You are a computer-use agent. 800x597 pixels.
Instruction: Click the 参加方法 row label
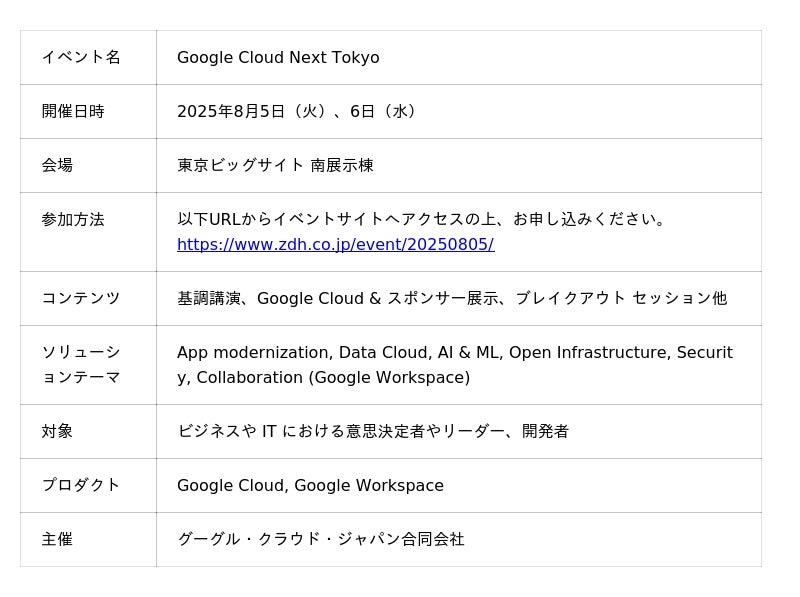(x=73, y=219)
